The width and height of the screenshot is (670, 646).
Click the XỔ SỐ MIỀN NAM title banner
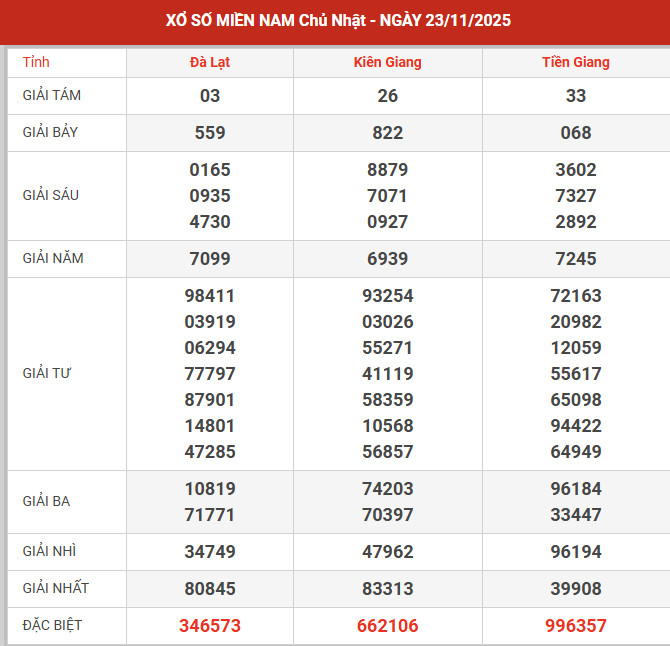[x=335, y=21]
